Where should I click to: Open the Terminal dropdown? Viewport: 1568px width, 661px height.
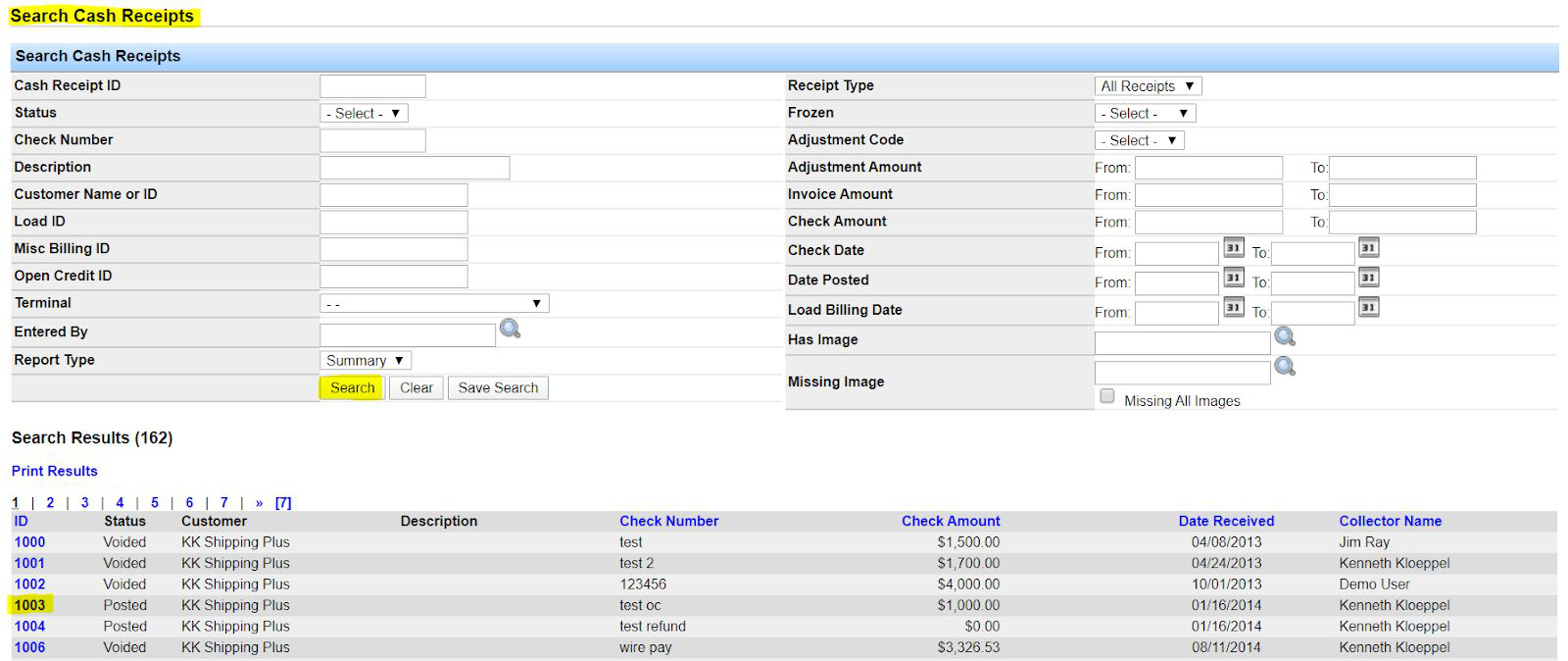tap(434, 304)
